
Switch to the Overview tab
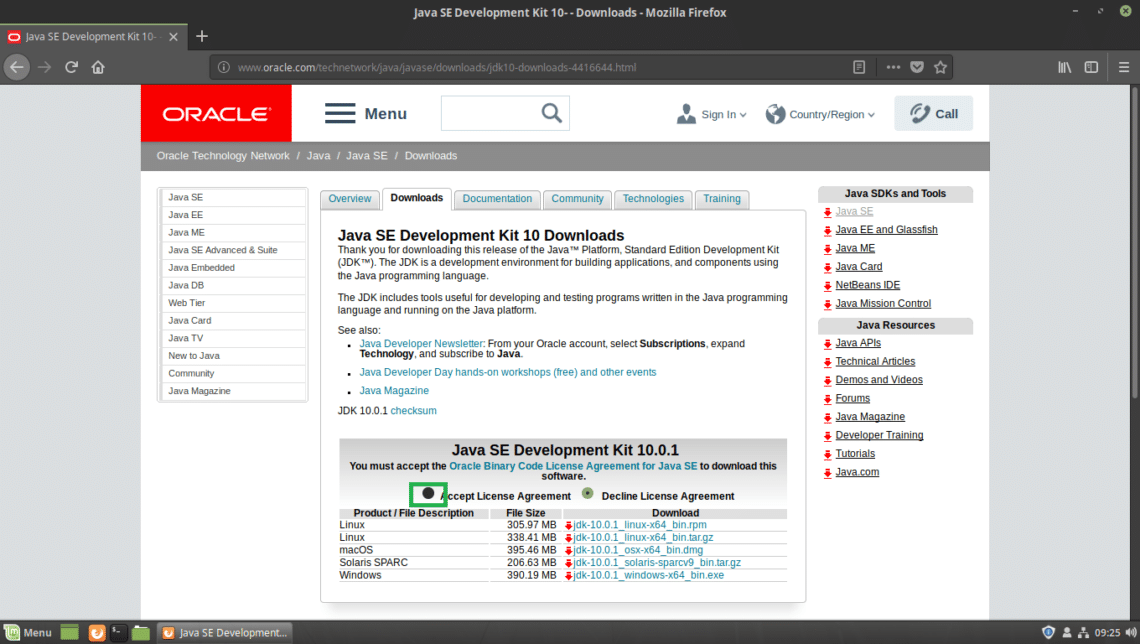(x=350, y=199)
